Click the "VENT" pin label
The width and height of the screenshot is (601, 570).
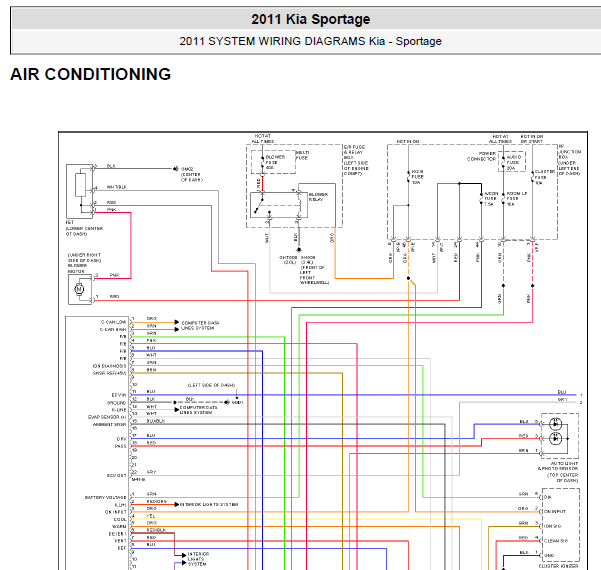click(x=120, y=541)
